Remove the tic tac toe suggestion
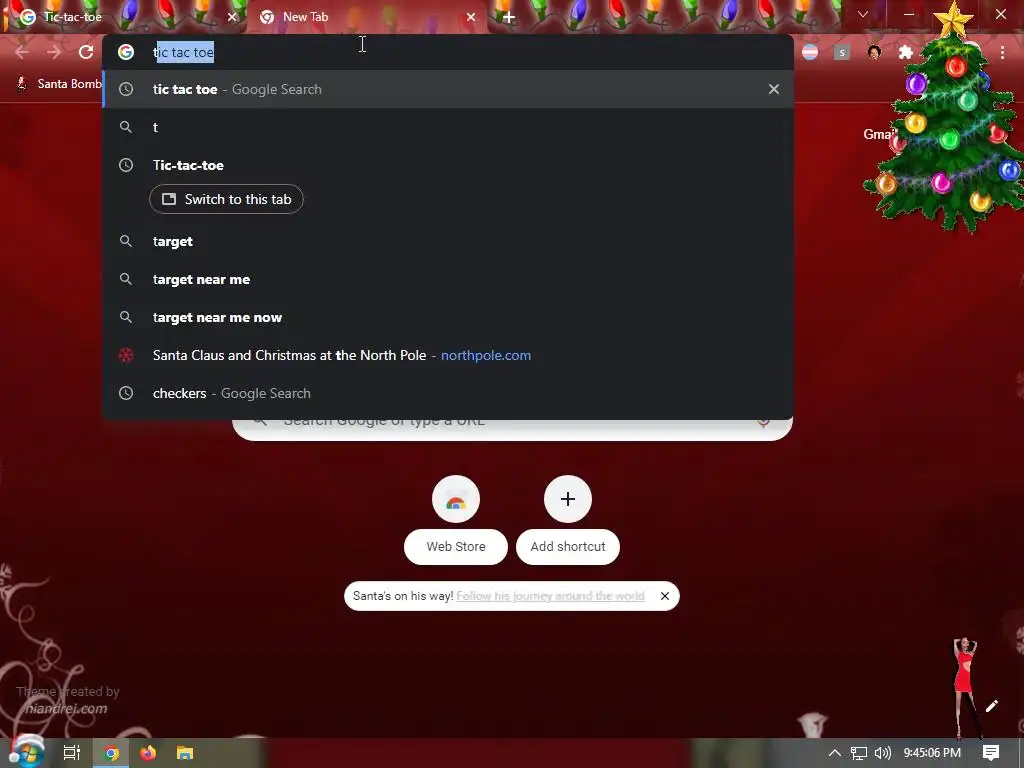The width and height of the screenshot is (1024, 768). (773, 89)
